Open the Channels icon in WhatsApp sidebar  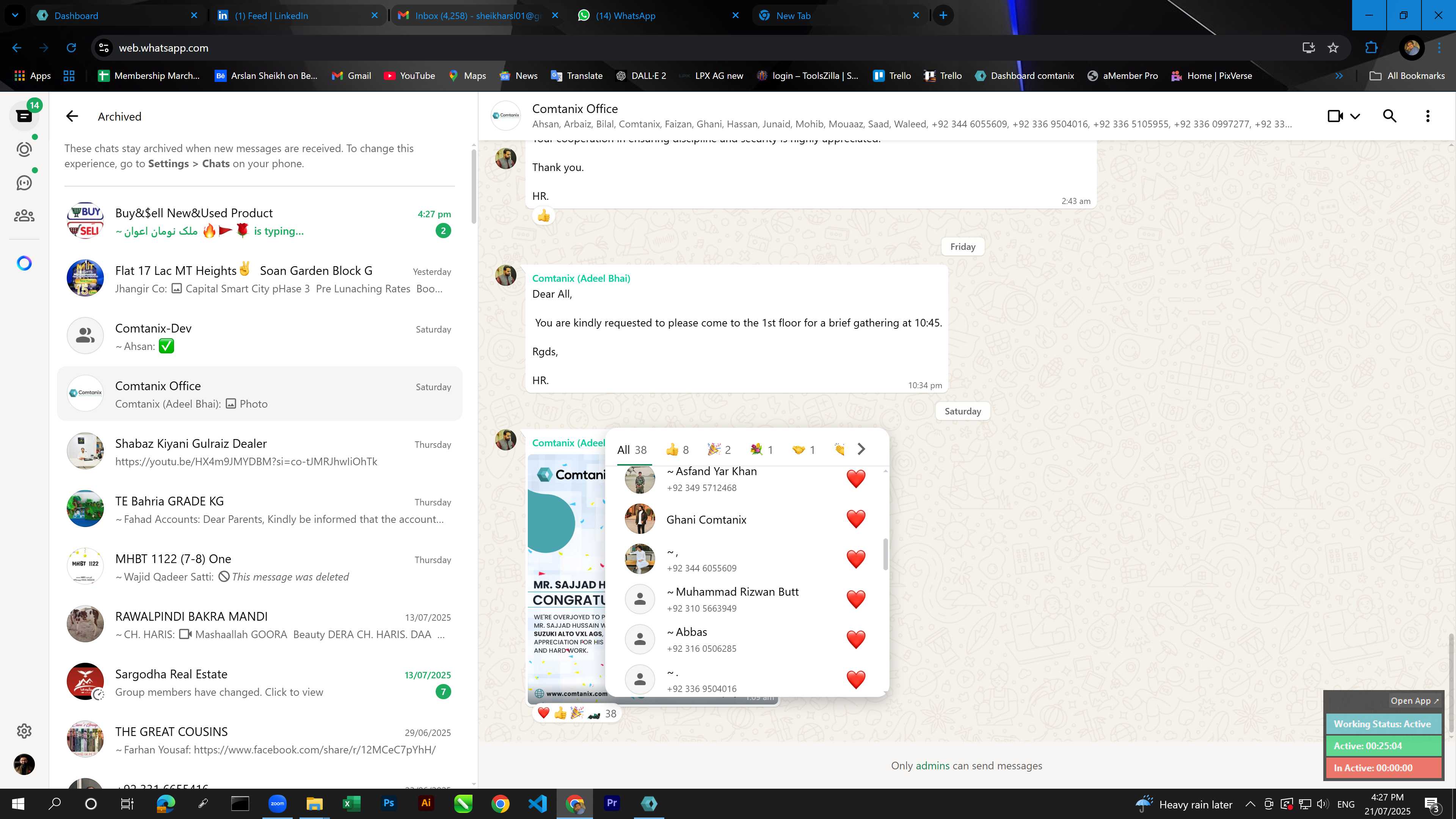(24, 182)
